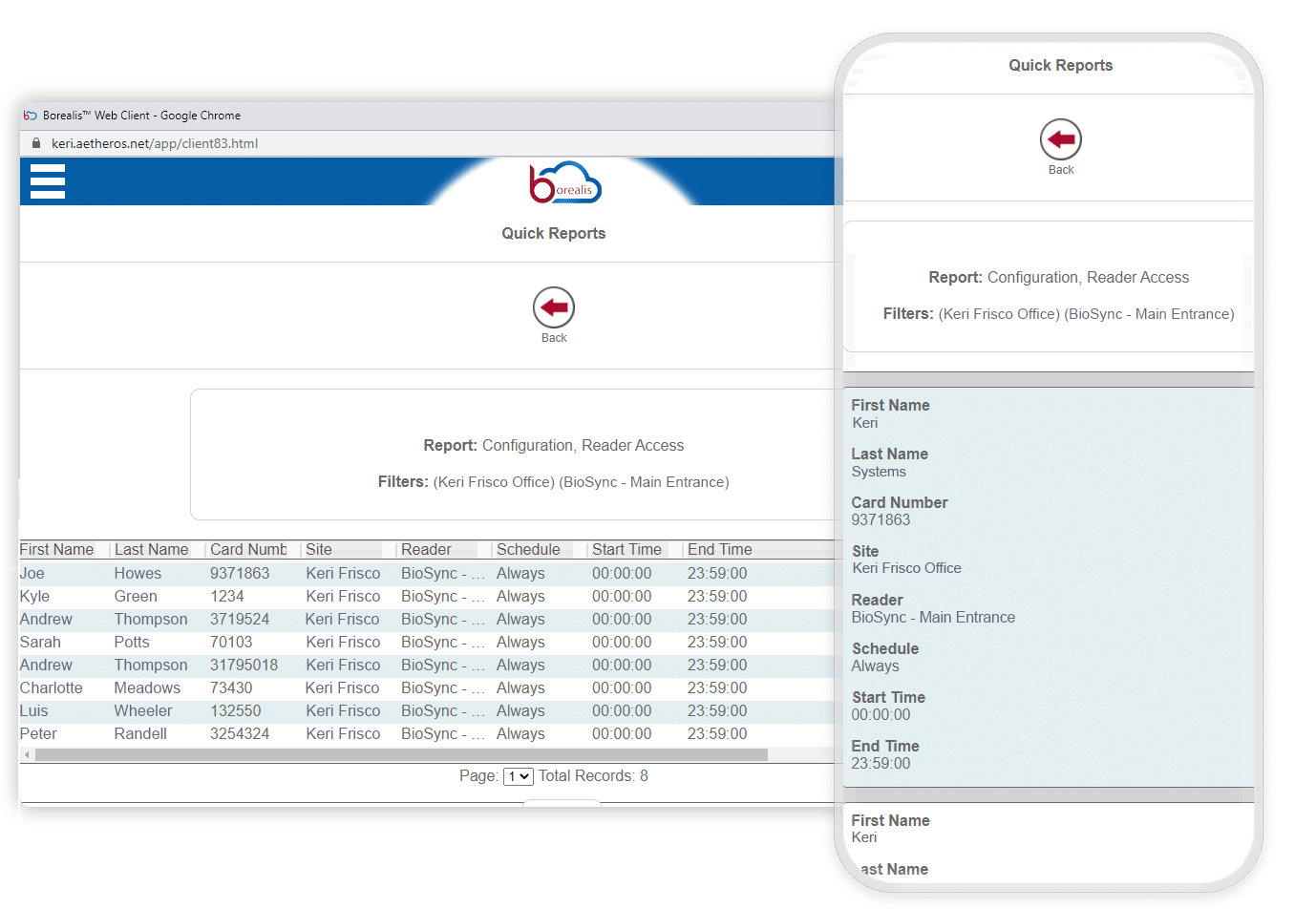Click 'Keri Frisco' site in Joe's row

[x=343, y=574]
